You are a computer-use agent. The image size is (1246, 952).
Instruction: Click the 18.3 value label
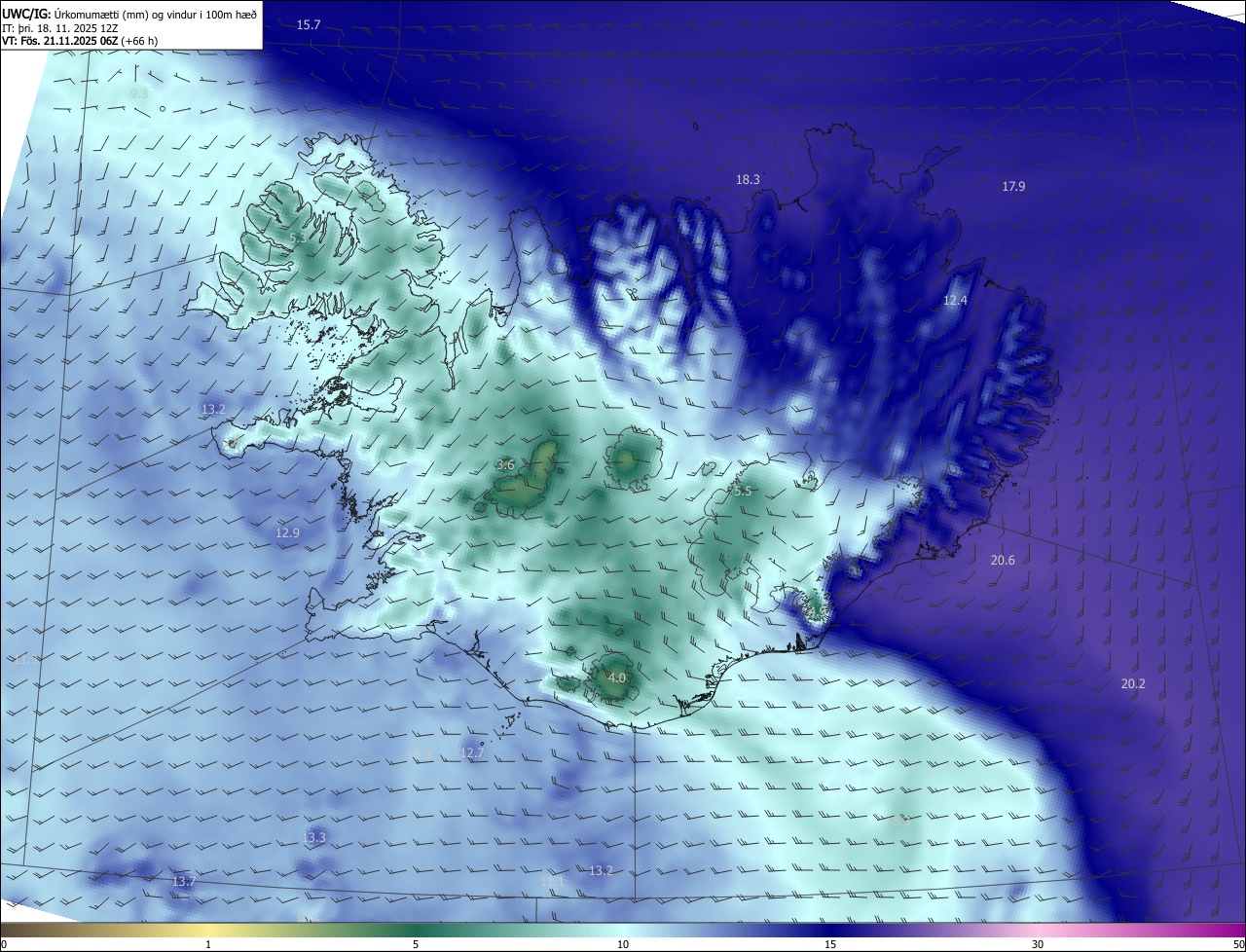748,179
